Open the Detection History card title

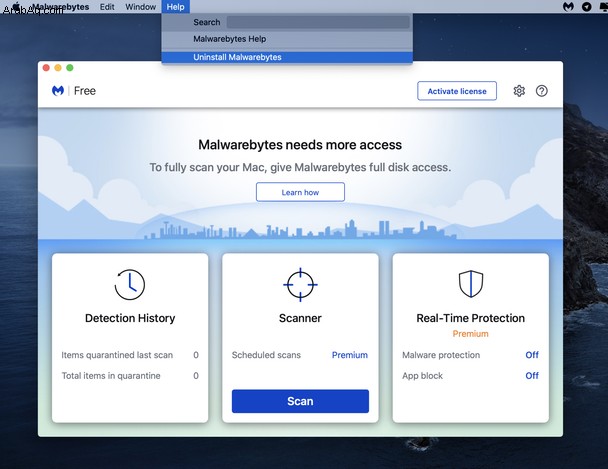[x=130, y=318]
